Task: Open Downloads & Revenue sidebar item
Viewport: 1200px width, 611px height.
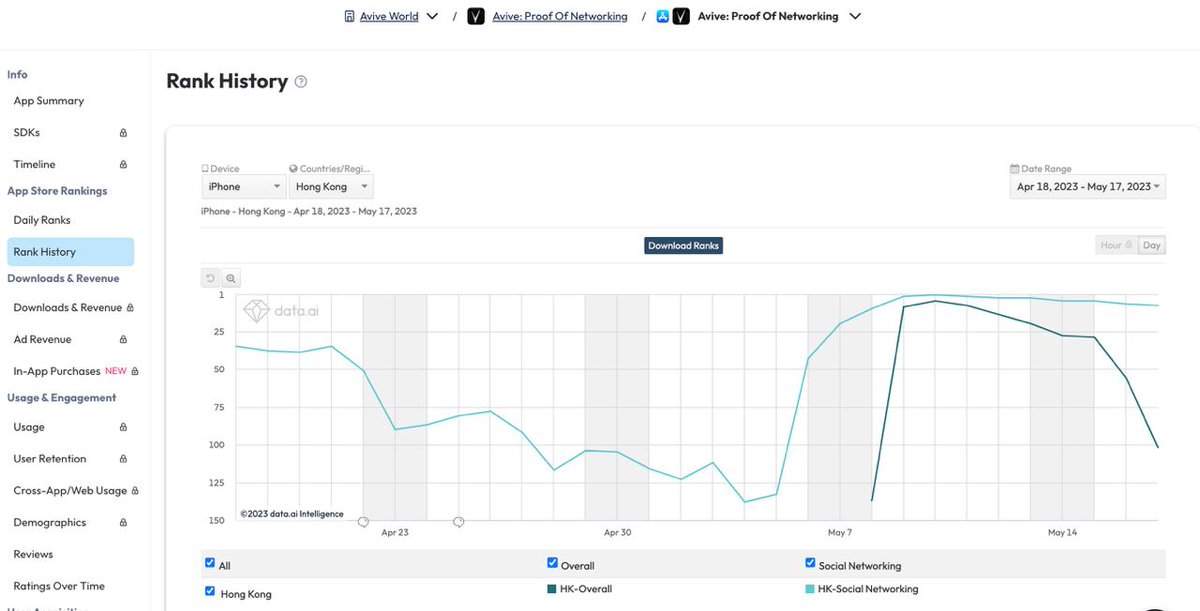Action: pyautogui.click(x=68, y=308)
